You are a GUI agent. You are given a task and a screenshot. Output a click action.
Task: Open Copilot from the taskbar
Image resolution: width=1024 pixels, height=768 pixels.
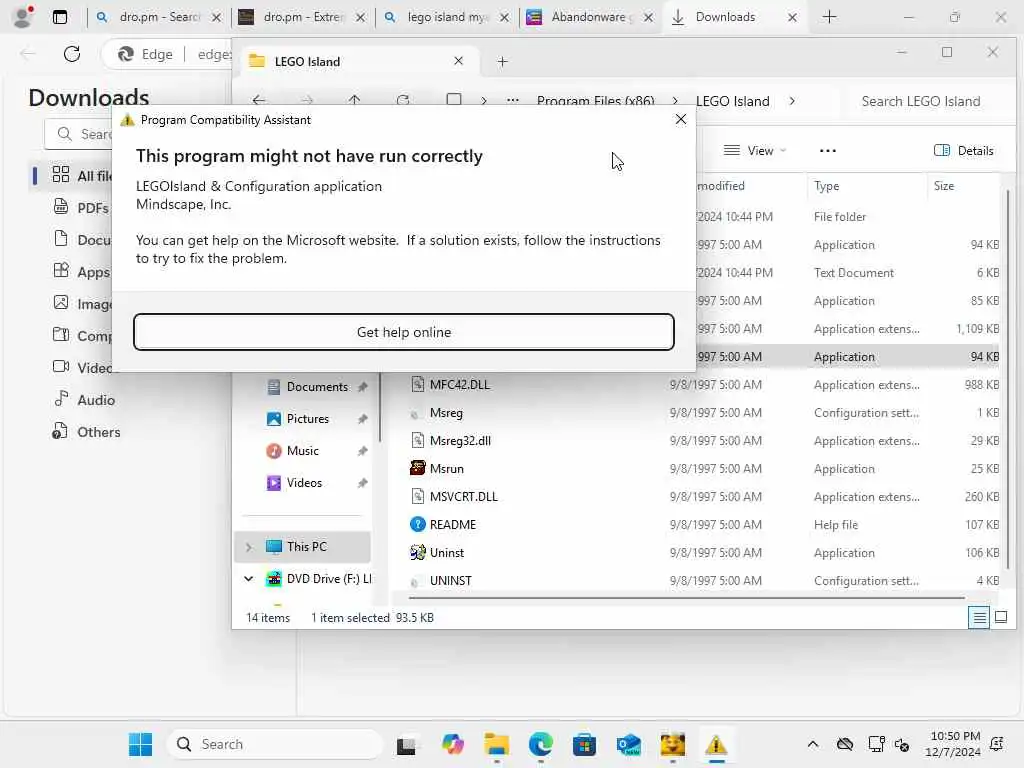pos(452,744)
